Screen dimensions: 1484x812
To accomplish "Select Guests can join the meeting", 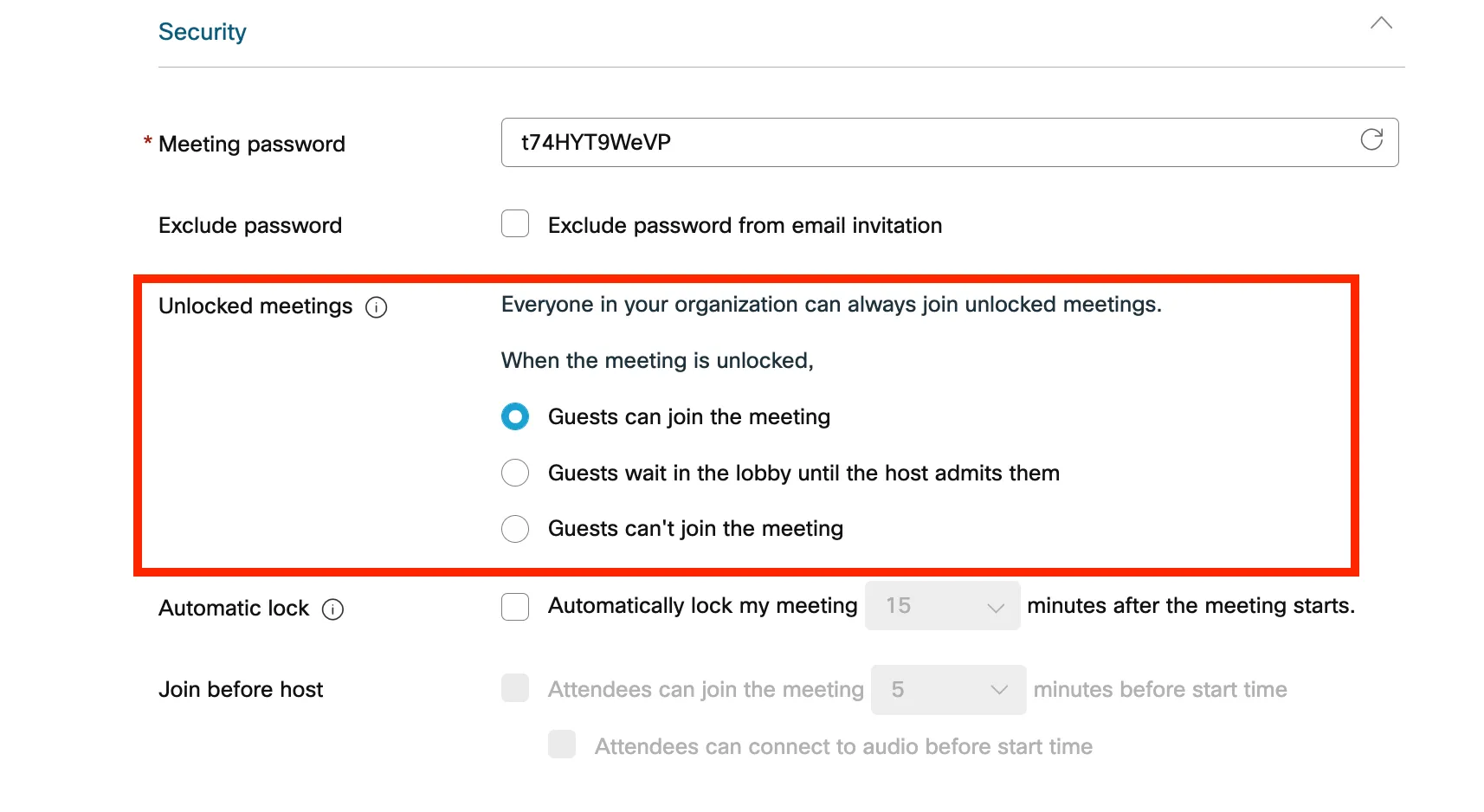I will (x=515, y=417).
